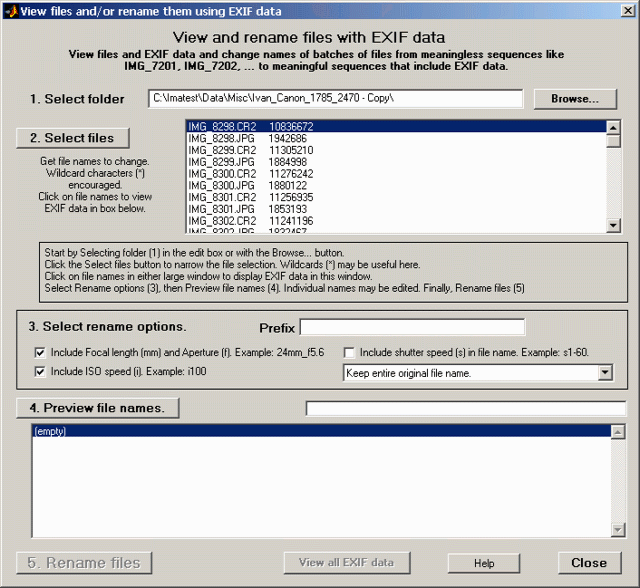Select IMG_8299.JPG in file list
640x588 pixels.
(396, 162)
